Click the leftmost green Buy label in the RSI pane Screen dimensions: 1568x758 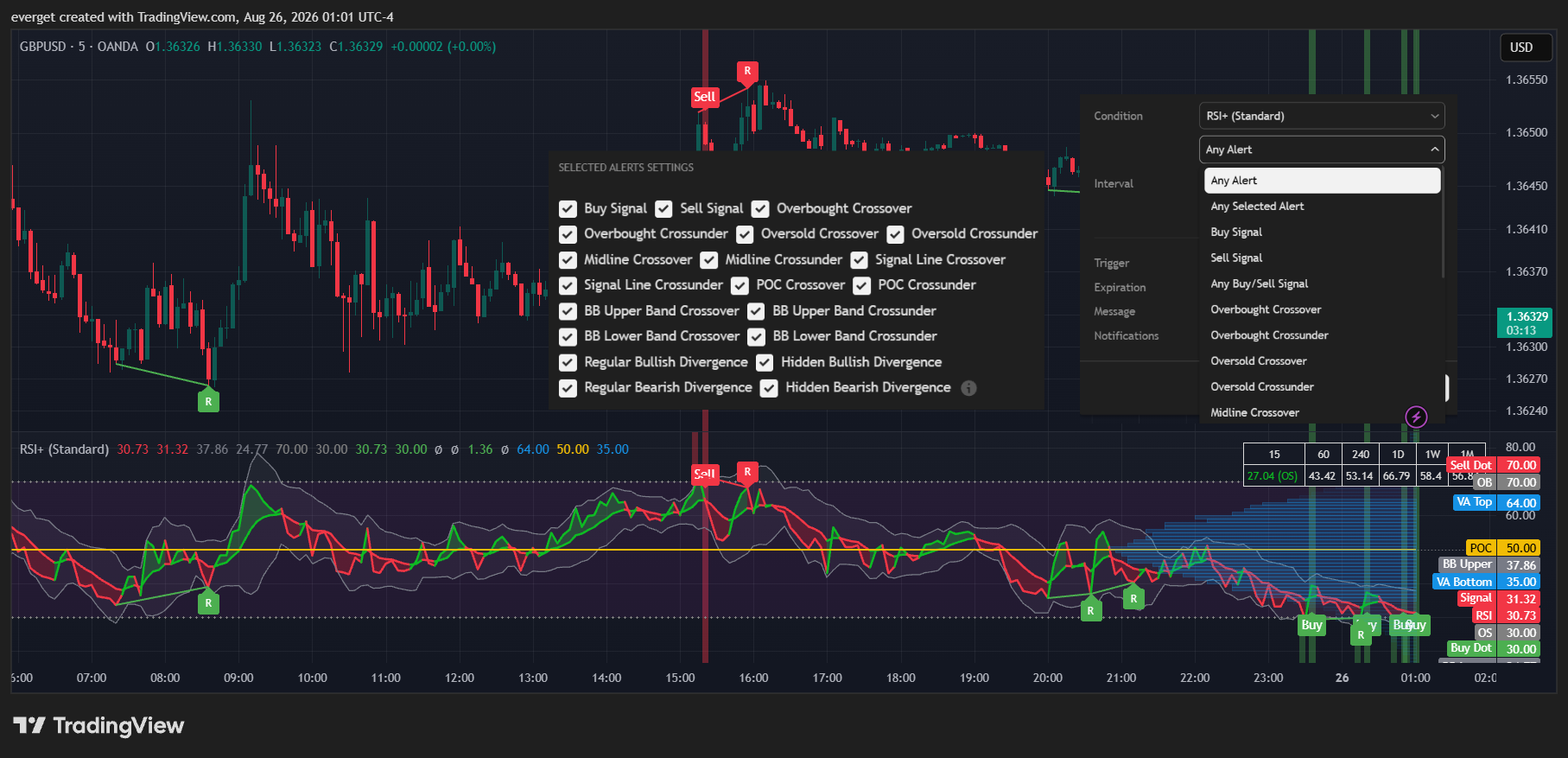coord(1311,625)
